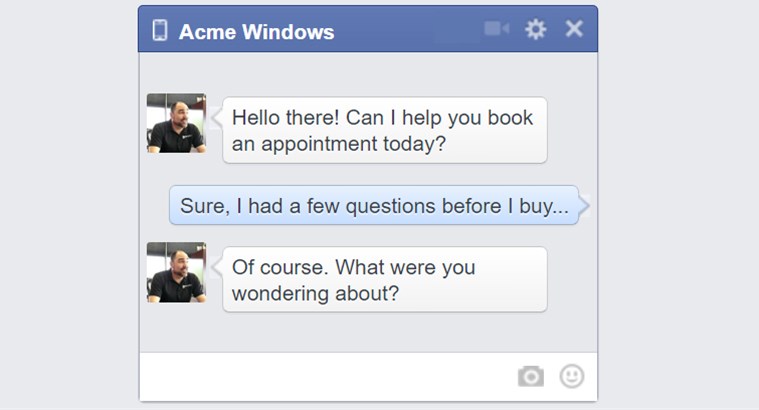Click empty chat area above the first message
Image resolution: width=759 pixels, height=410 pixels.
click(368, 72)
